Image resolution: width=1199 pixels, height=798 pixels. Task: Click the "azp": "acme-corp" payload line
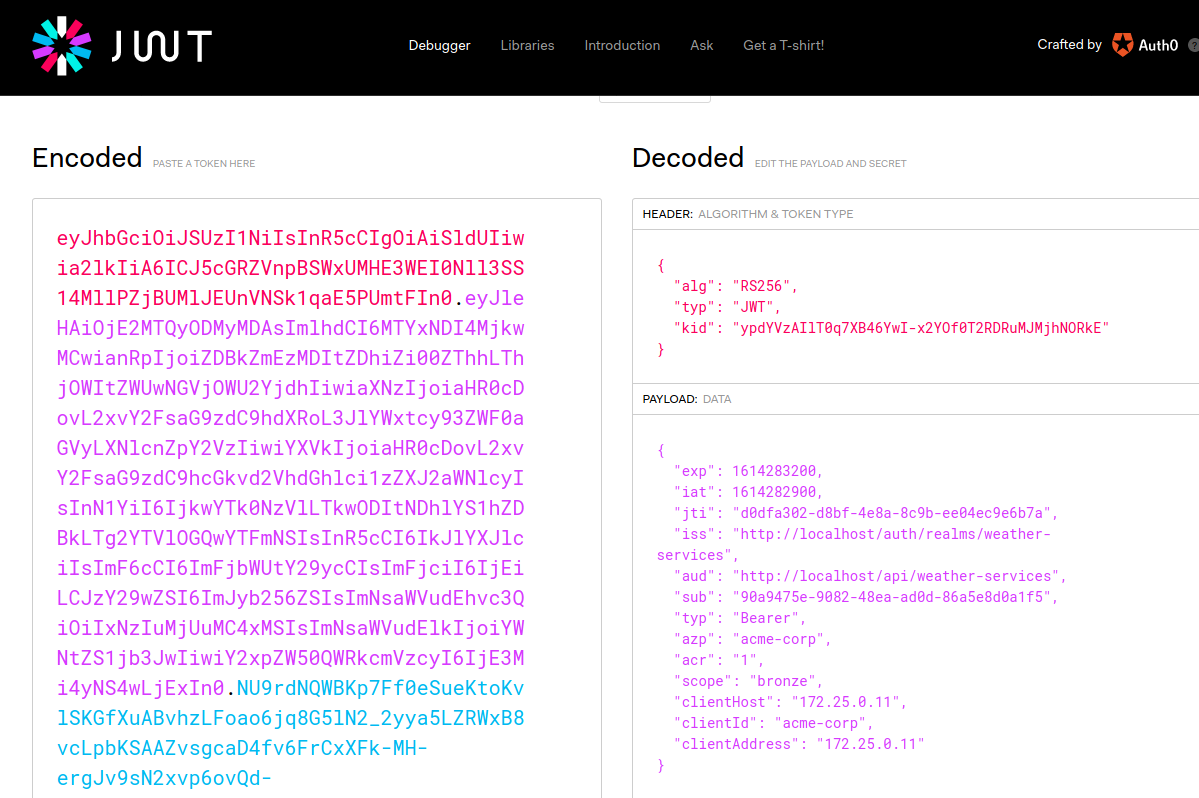click(x=752, y=639)
